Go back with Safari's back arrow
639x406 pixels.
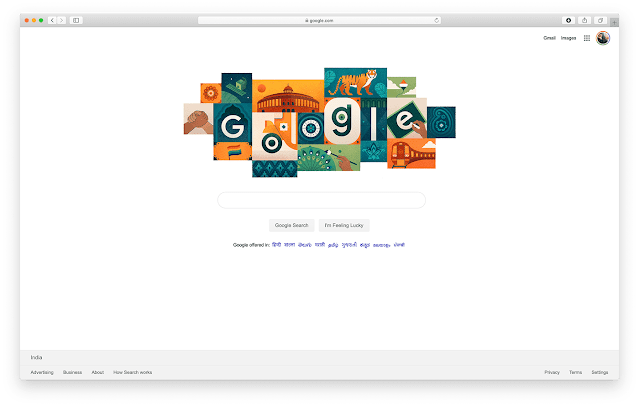tap(52, 20)
